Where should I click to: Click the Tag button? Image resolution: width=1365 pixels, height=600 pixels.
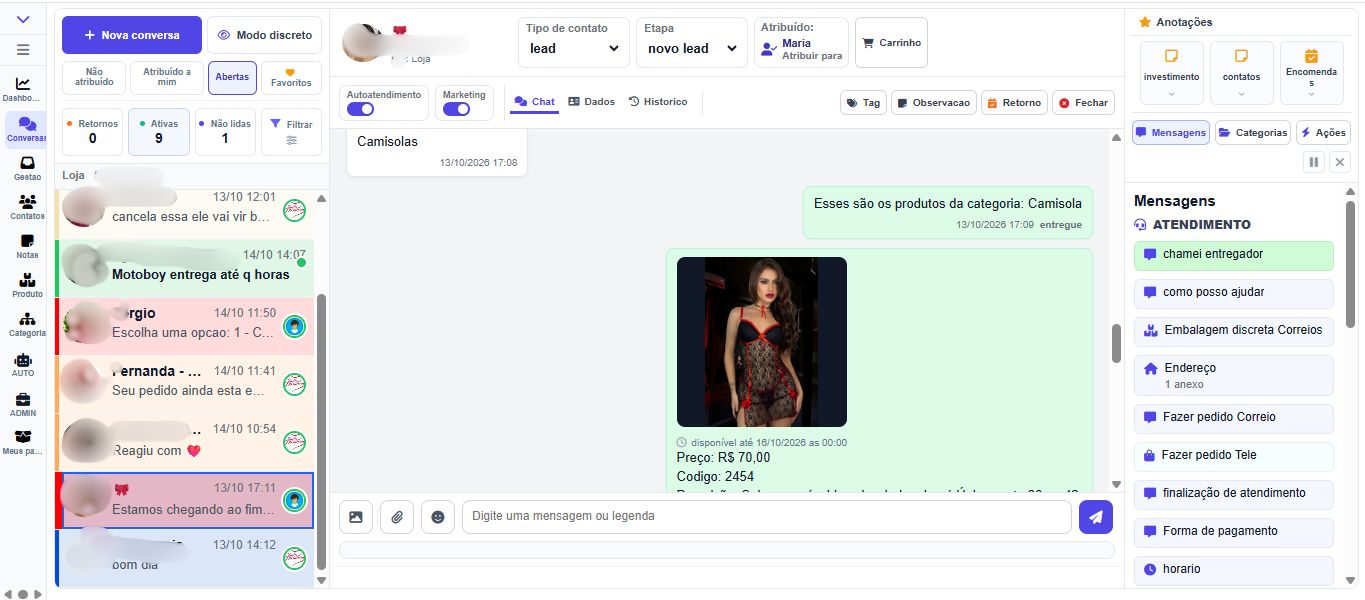(x=863, y=103)
